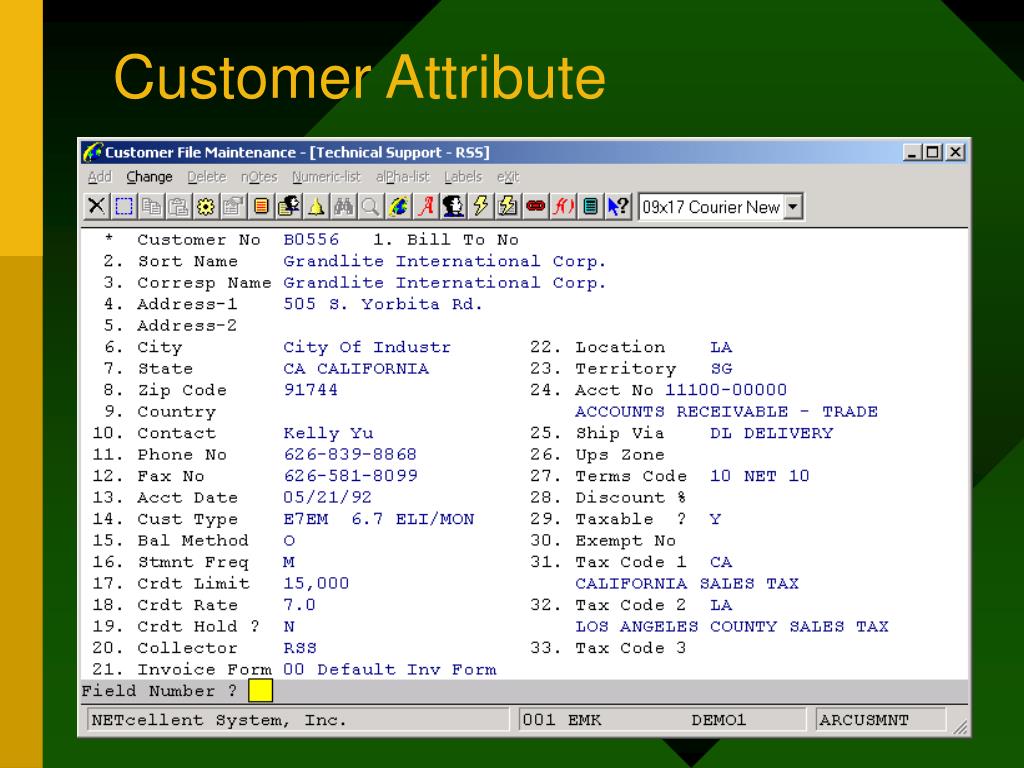
Task: Click the plain yellow lightning bolt icon
Action: 481,206
